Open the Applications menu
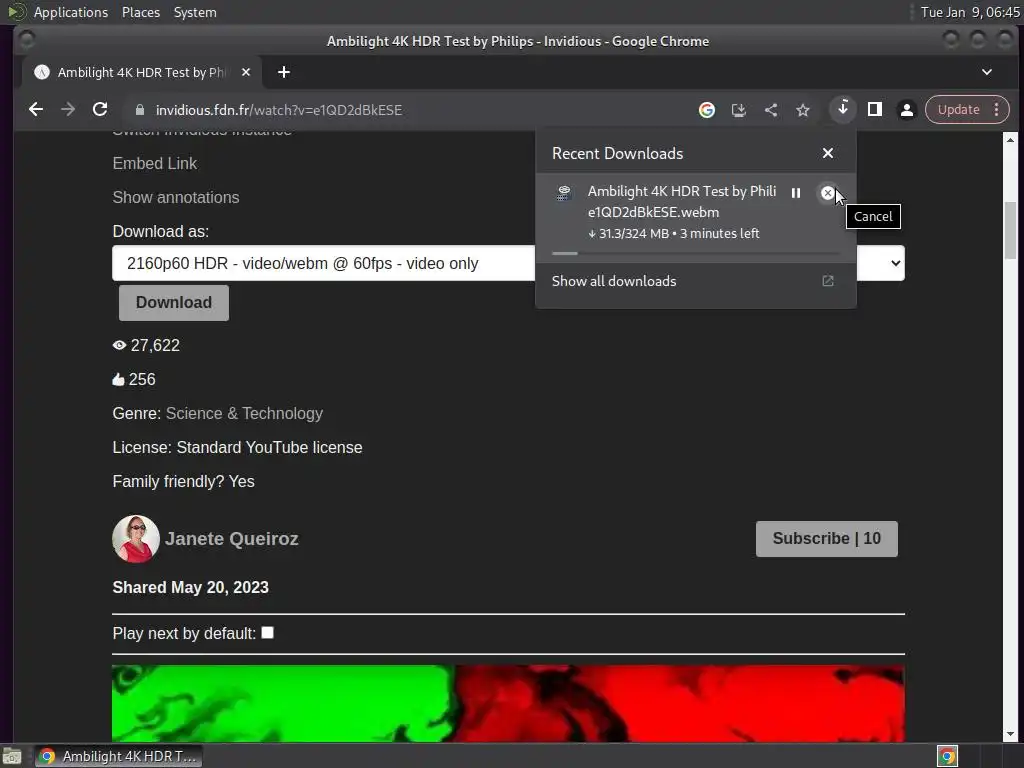This screenshot has width=1024, height=768. click(71, 12)
